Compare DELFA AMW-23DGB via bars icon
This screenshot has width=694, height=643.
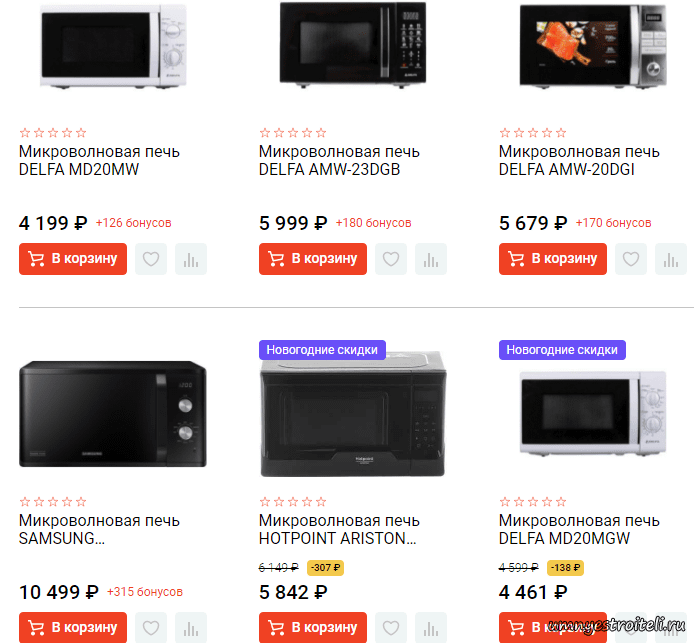tap(430, 259)
